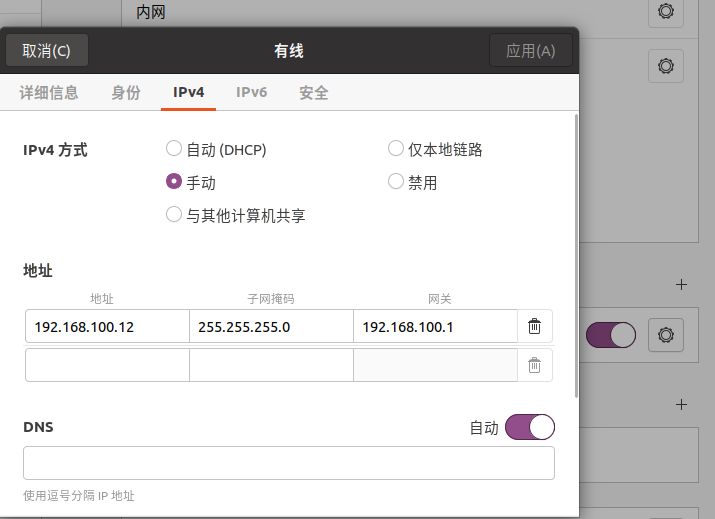Viewport: 715px width, 519px height.
Task: Click the empty netmask field in second row
Action: click(x=271, y=365)
